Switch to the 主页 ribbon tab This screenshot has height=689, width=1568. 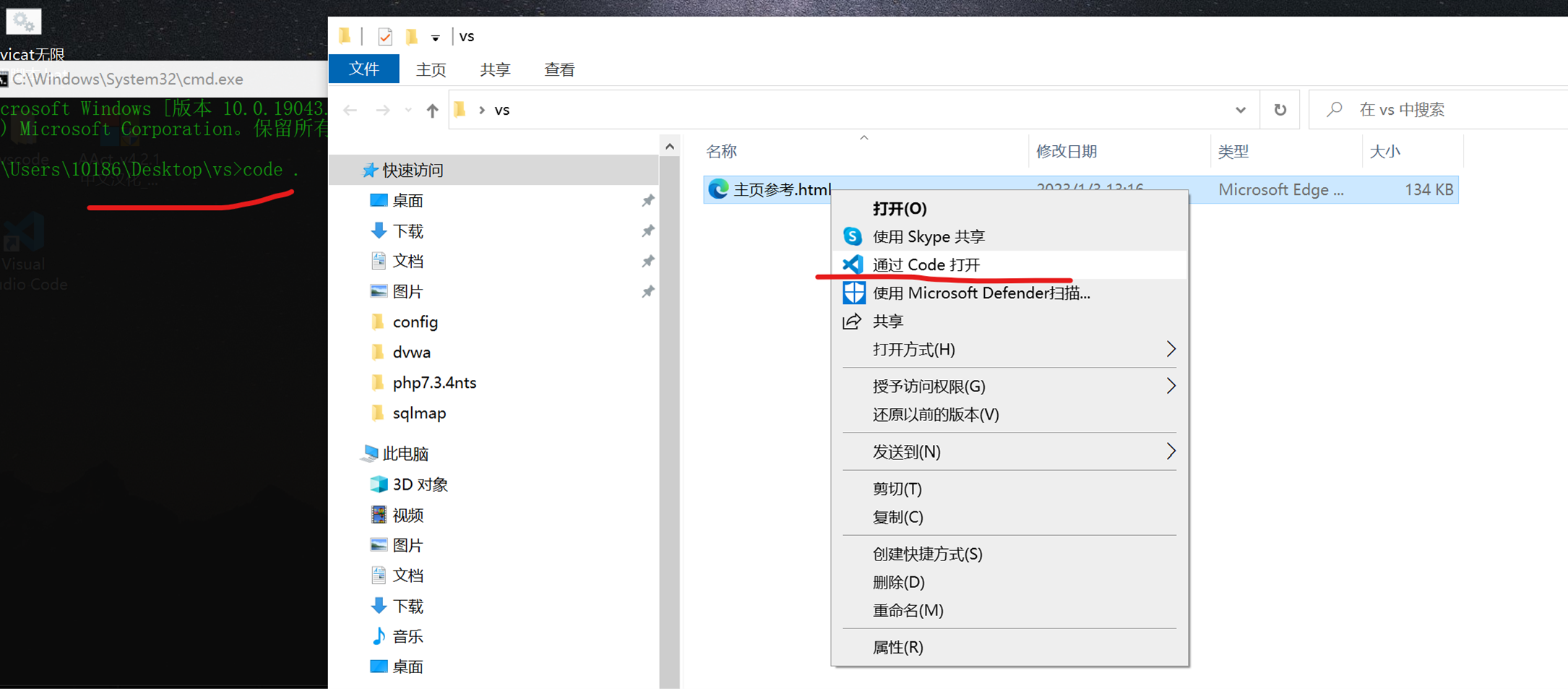click(431, 69)
